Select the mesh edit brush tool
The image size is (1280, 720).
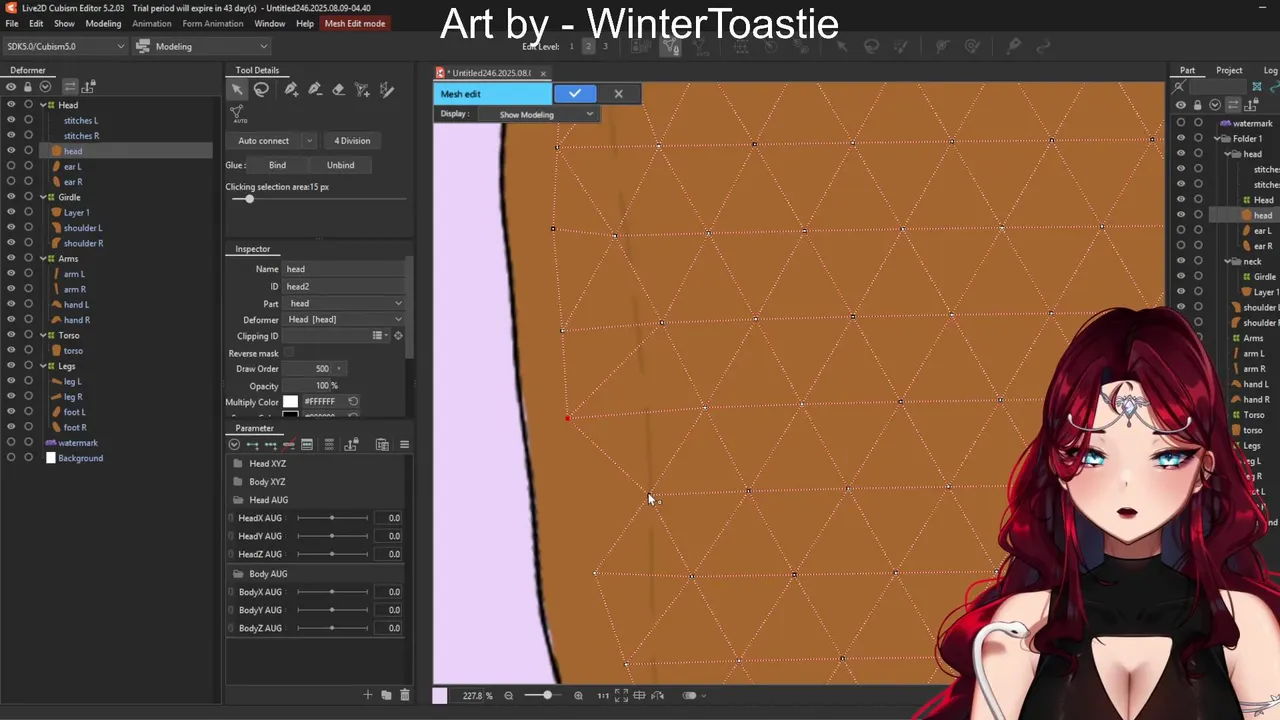tap(387, 90)
